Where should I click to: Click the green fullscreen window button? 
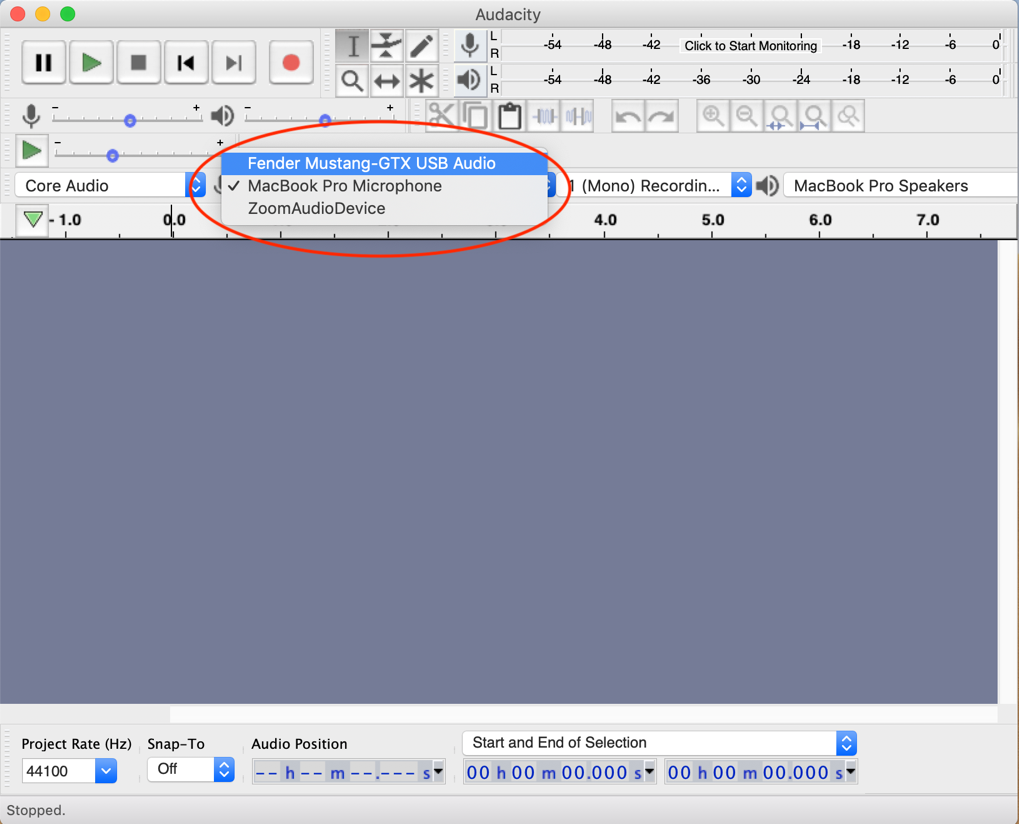point(68,14)
